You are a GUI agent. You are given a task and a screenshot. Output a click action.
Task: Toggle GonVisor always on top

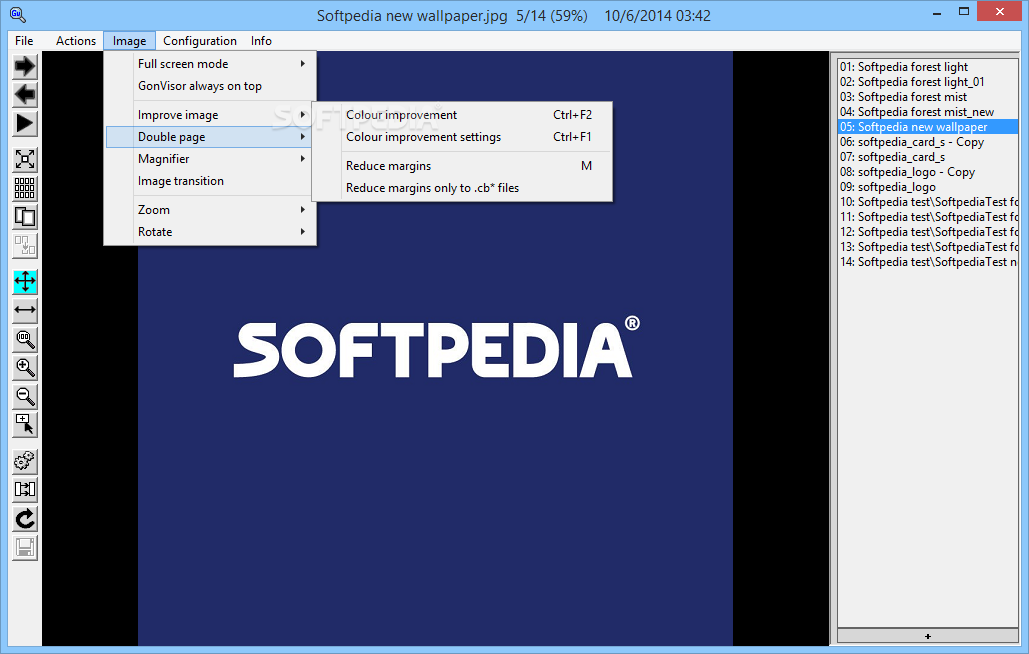point(211,86)
